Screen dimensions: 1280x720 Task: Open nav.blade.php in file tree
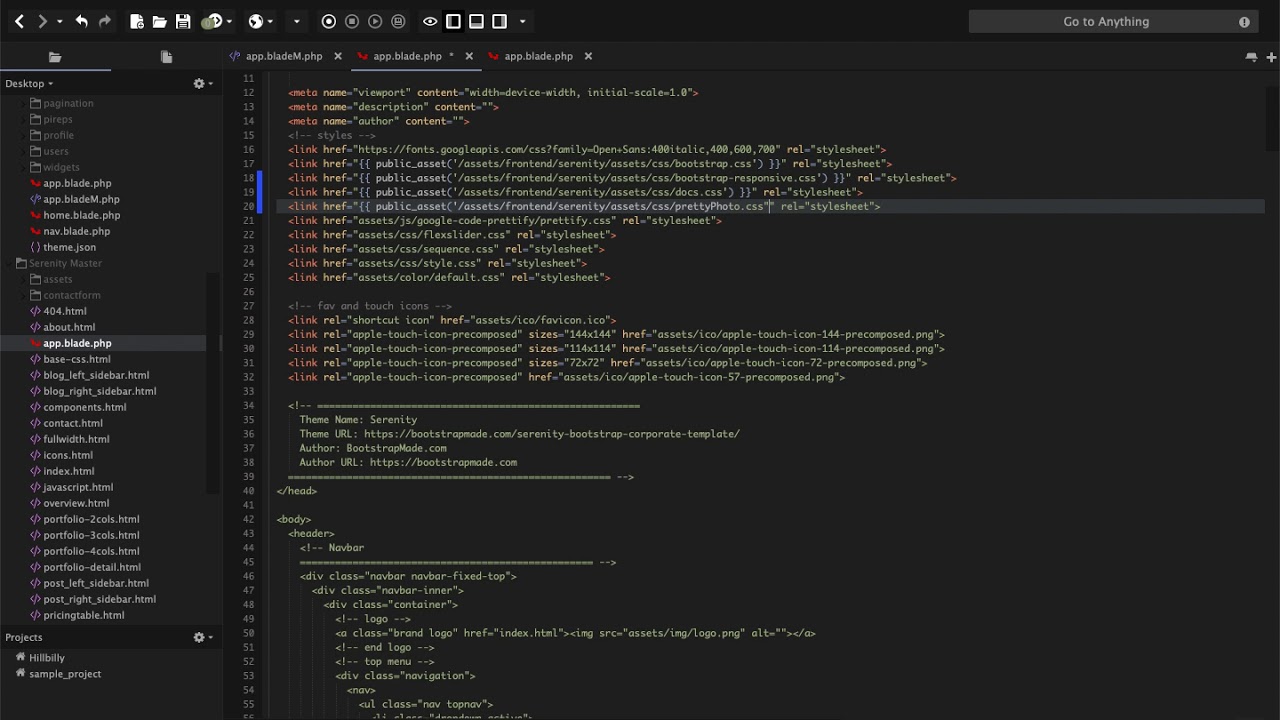(76, 231)
